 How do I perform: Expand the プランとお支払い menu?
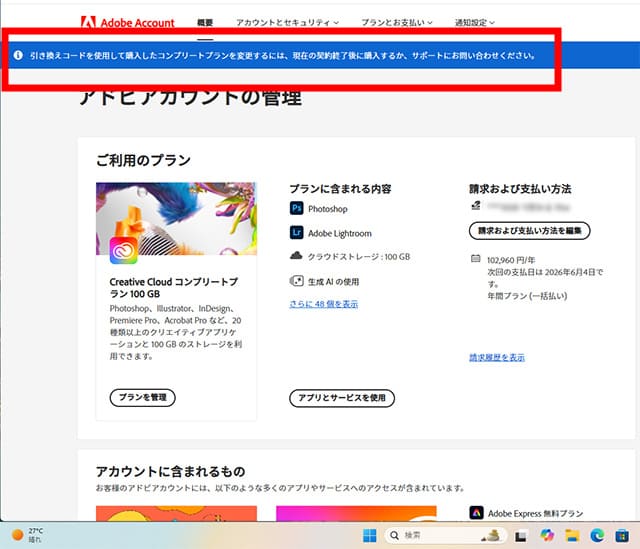point(397,23)
